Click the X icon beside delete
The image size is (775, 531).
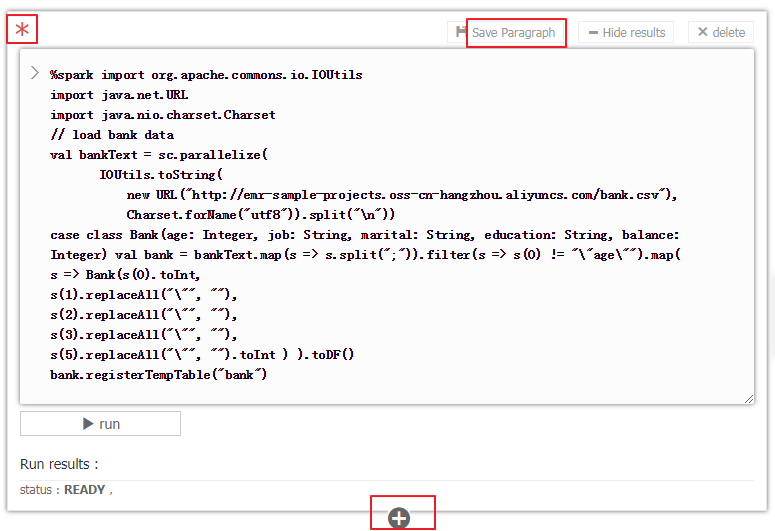[x=702, y=33]
